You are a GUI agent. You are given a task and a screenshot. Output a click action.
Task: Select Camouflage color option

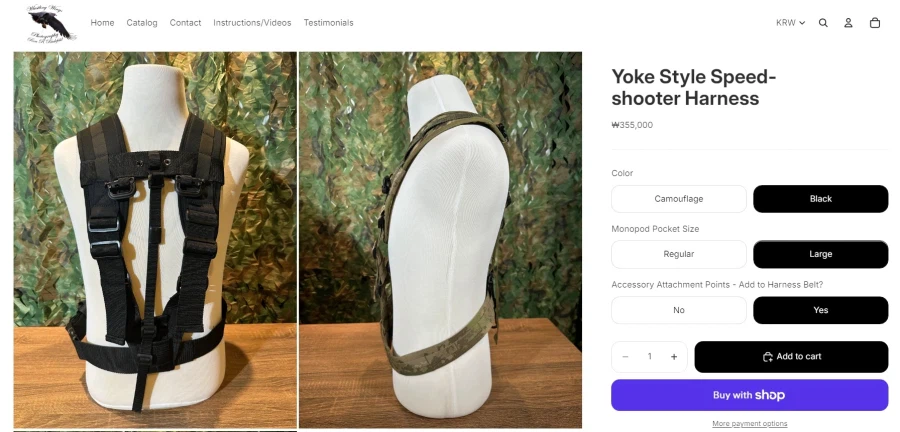click(x=679, y=199)
